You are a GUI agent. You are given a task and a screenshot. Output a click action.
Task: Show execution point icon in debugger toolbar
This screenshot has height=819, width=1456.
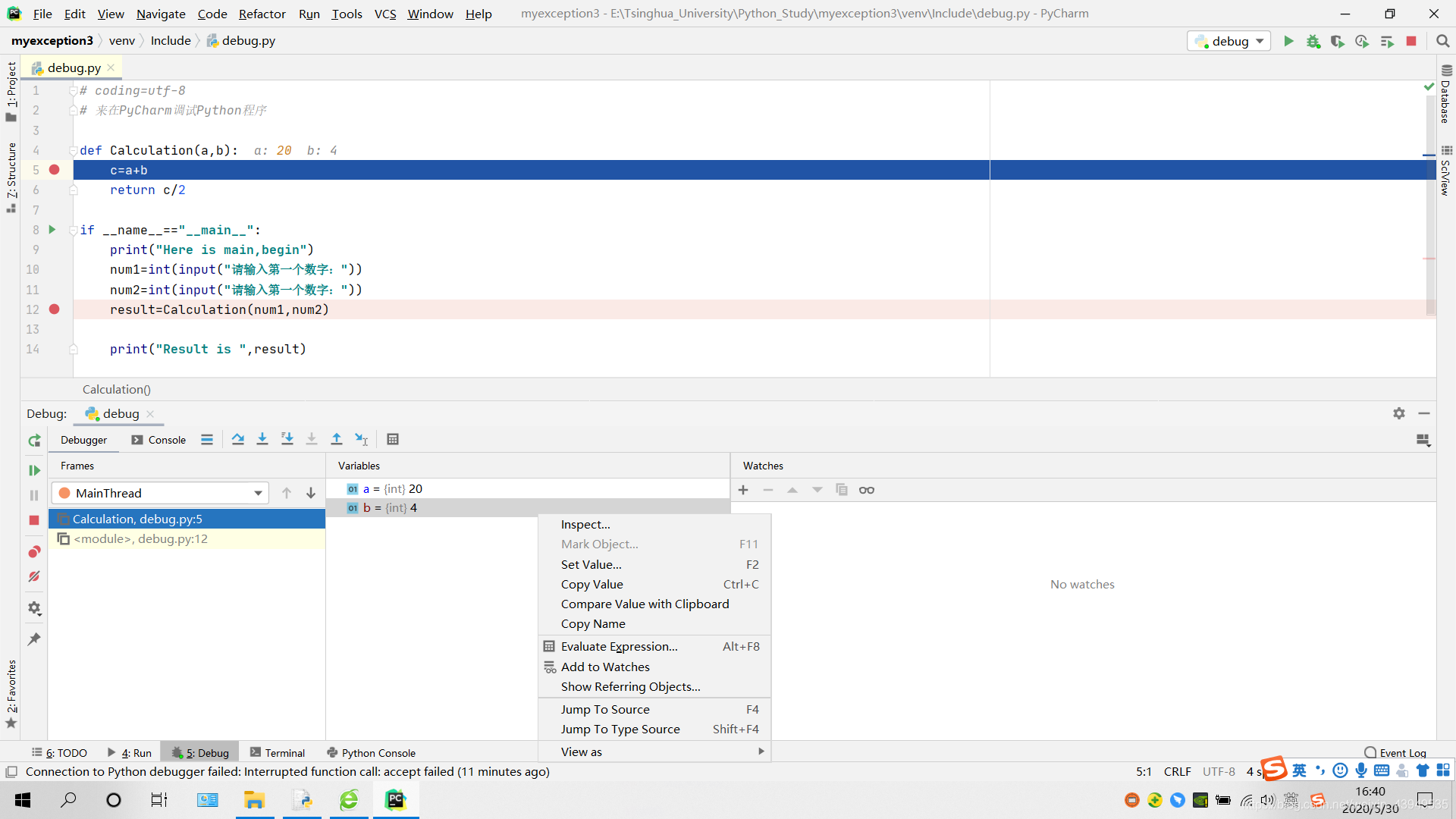[x=207, y=439]
